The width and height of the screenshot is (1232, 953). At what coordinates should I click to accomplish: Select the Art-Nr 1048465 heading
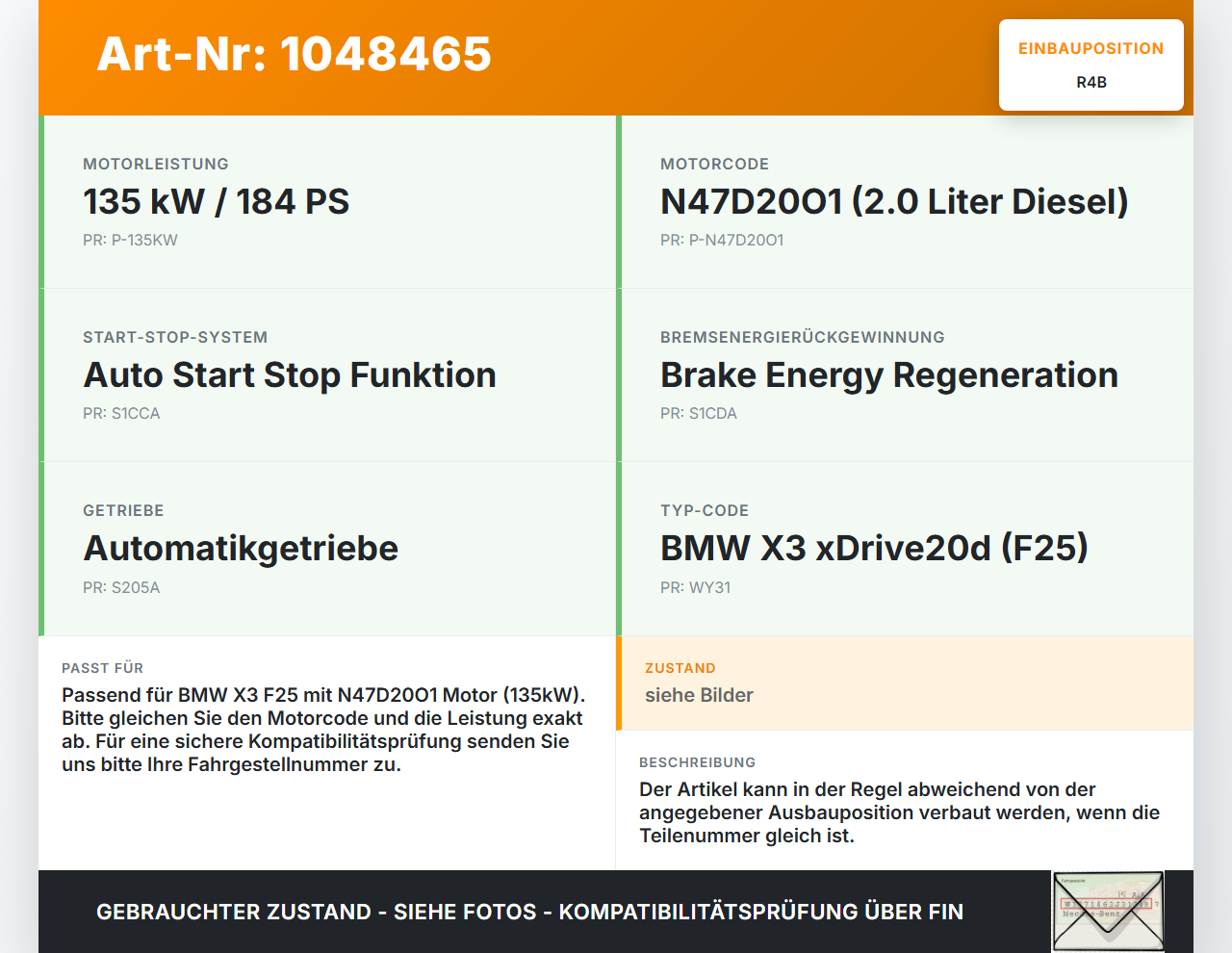pos(294,54)
